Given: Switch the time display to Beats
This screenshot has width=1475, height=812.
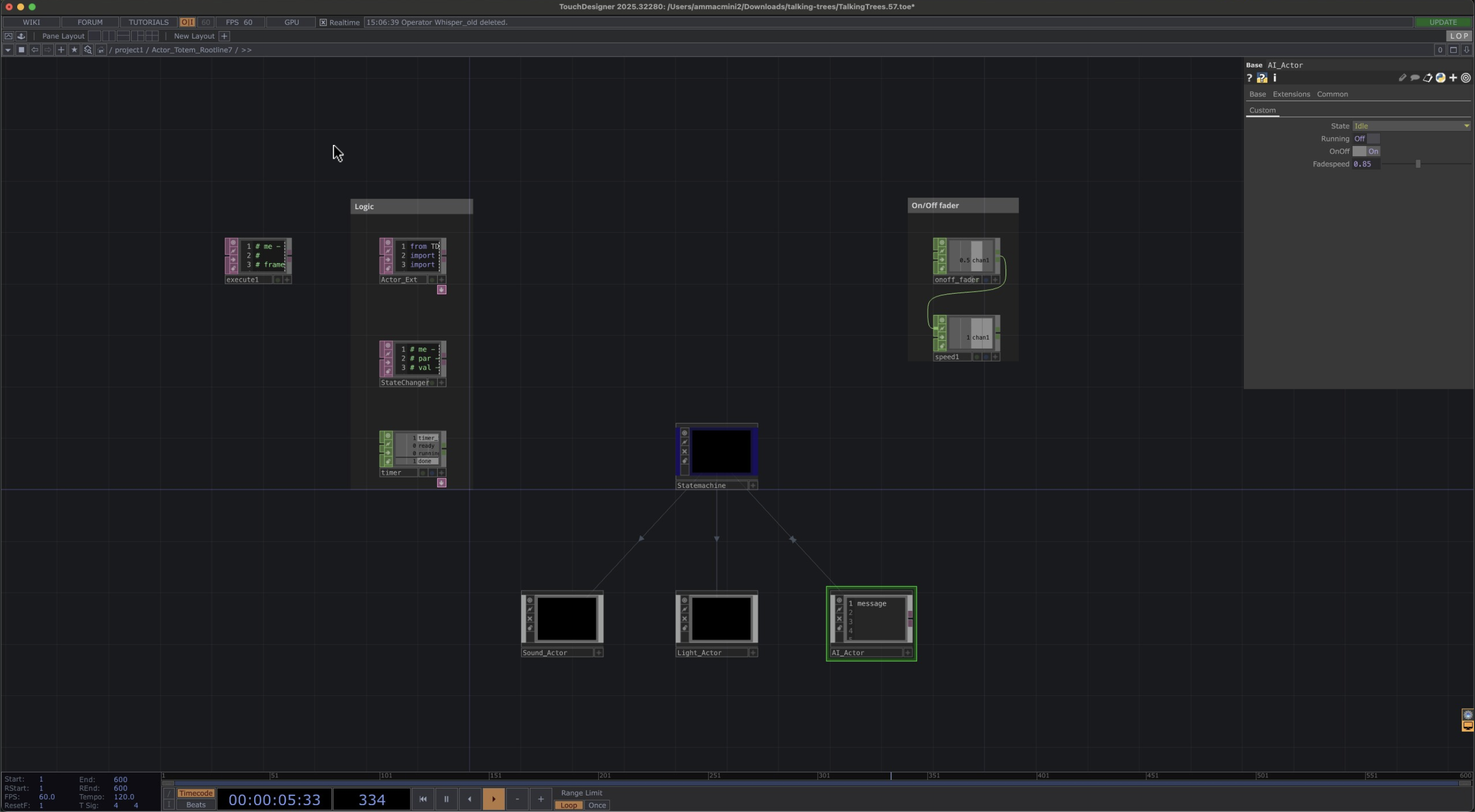Looking at the screenshot, I should point(195,805).
